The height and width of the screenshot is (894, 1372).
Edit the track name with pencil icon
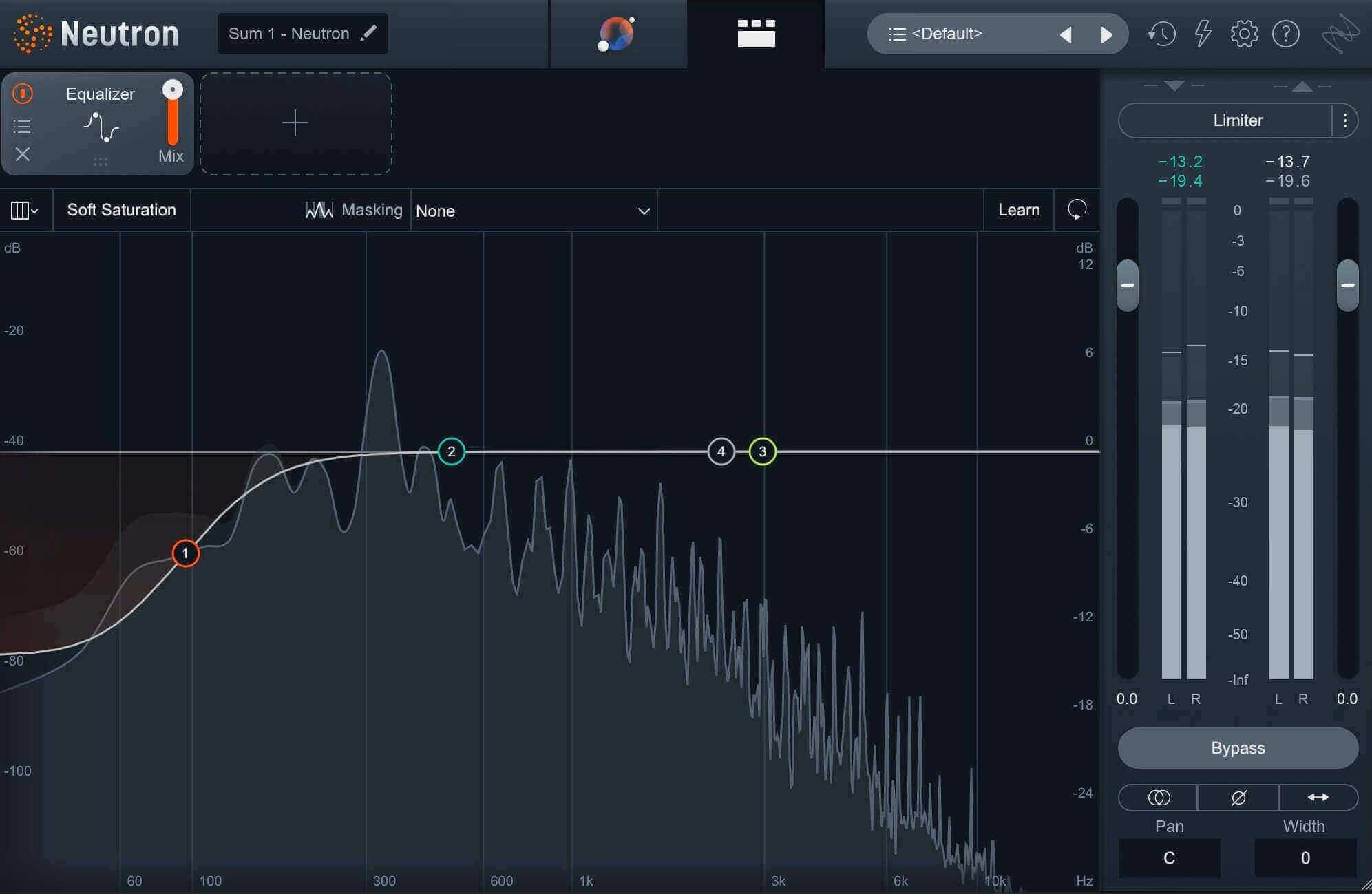369,33
